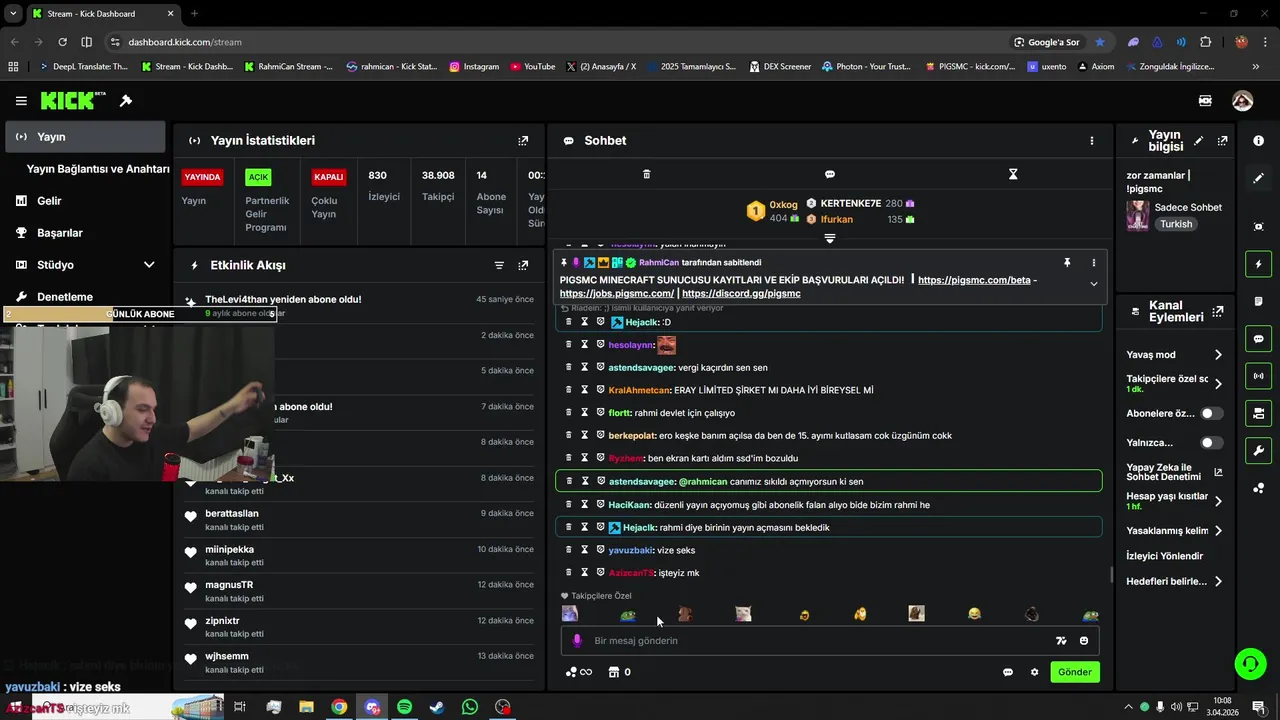Collapse the gift leaderboard handle
Viewport: 1280px width, 720px height.
829,238
